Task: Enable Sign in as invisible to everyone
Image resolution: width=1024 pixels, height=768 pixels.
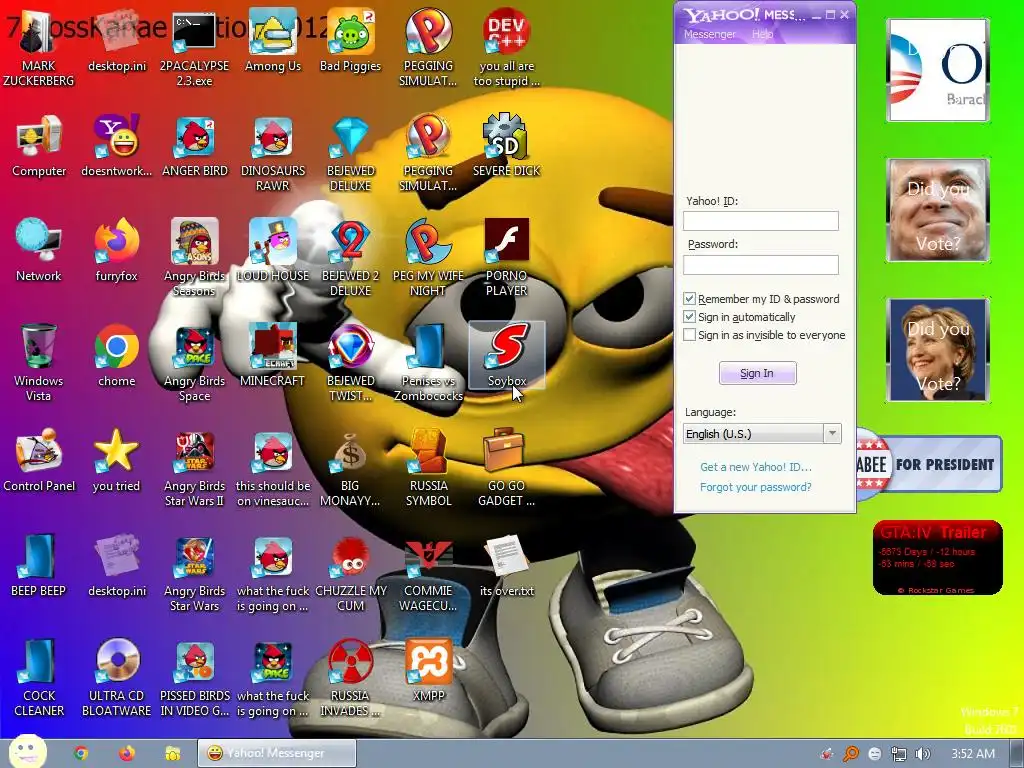Action: (689, 335)
